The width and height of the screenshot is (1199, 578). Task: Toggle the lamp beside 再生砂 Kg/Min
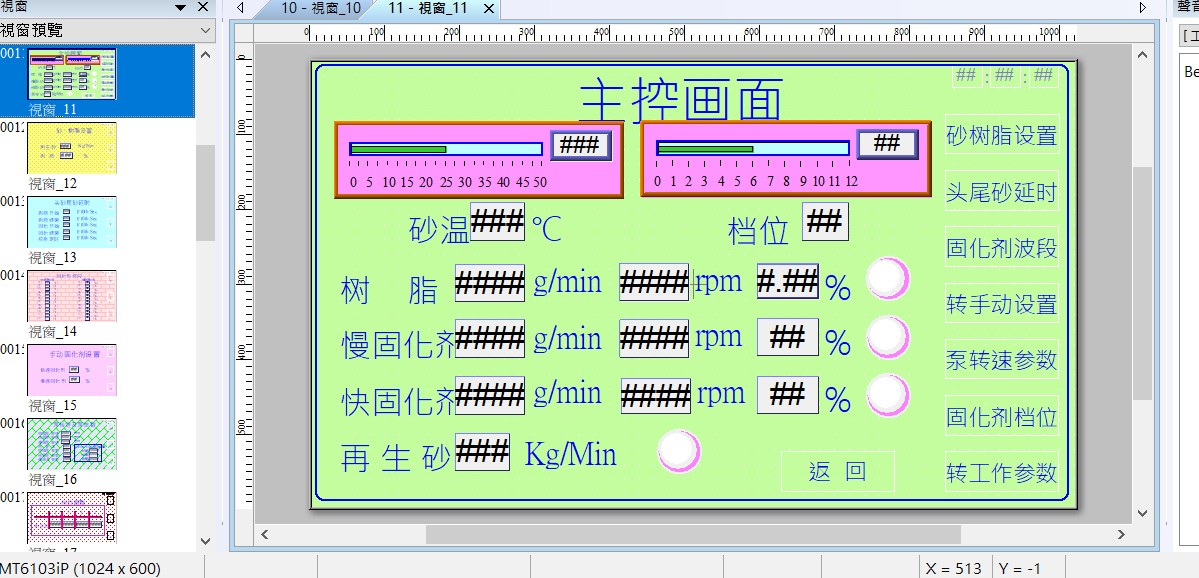click(679, 452)
